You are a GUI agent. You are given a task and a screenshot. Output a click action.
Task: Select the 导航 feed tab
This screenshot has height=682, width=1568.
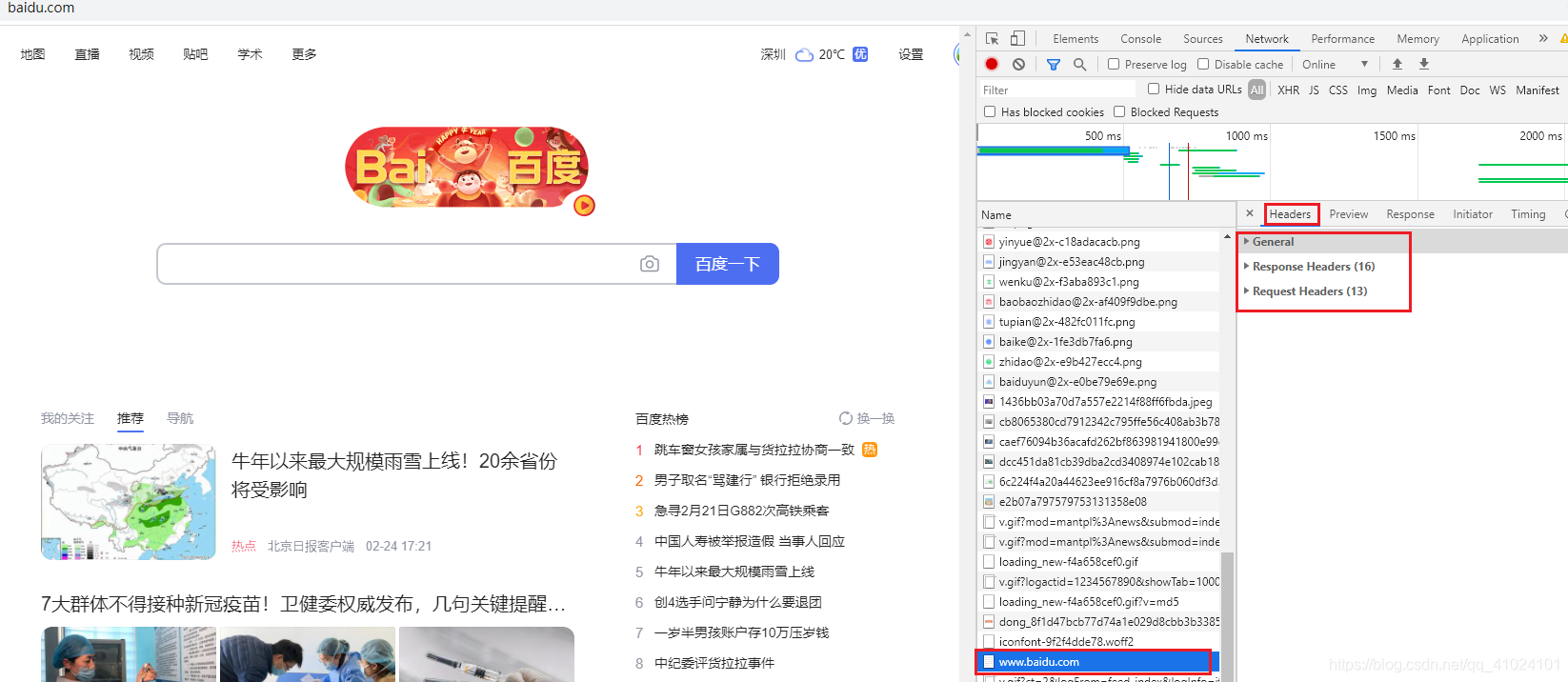[x=180, y=418]
